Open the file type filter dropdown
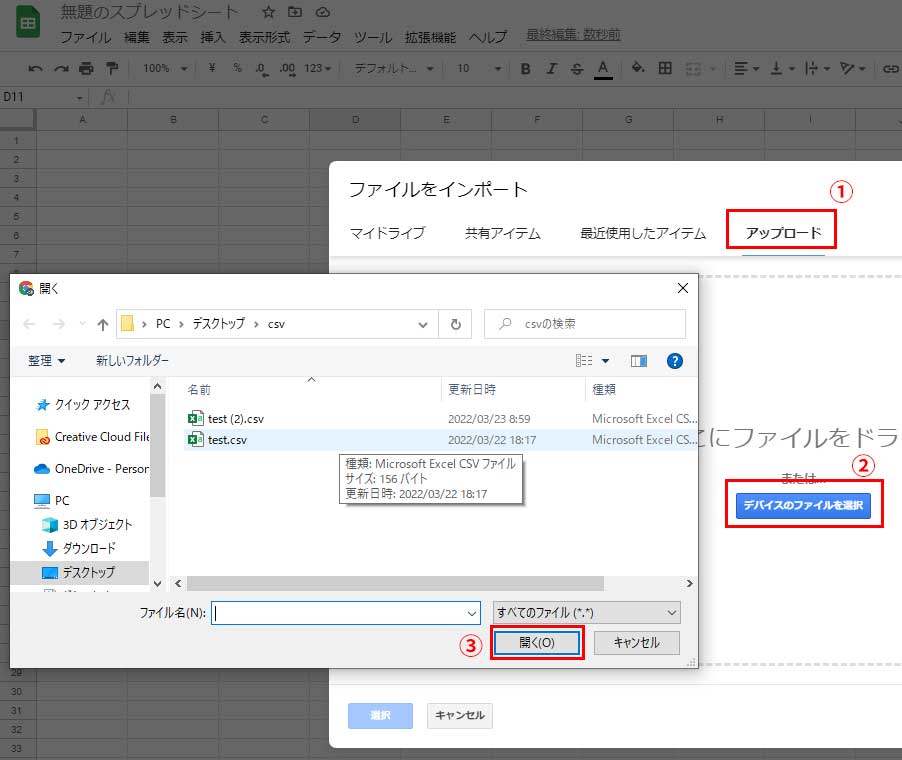The width and height of the screenshot is (902, 760). point(587,613)
